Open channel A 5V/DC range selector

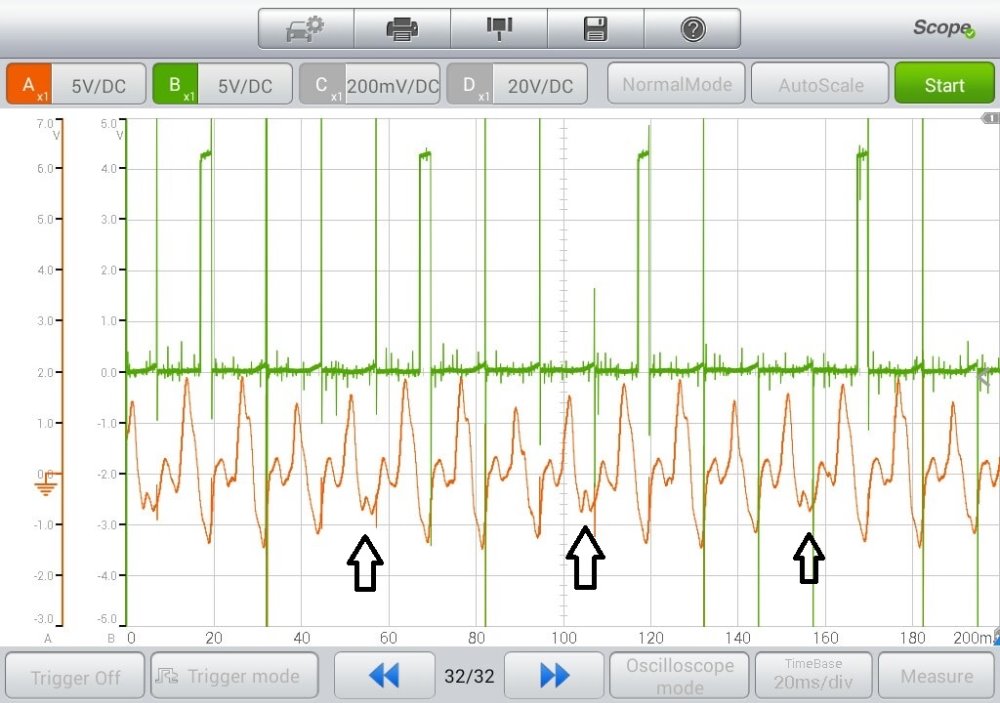point(99,86)
